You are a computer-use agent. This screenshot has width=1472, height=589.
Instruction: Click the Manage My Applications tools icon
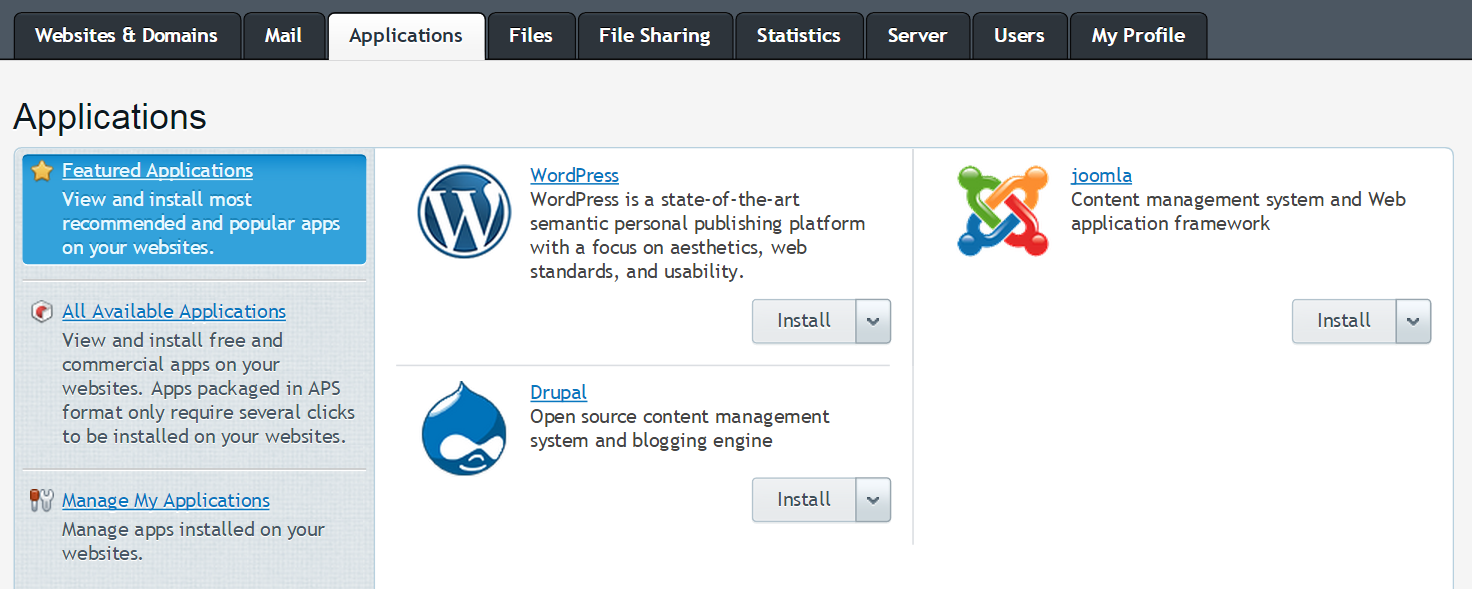point(42,501)
